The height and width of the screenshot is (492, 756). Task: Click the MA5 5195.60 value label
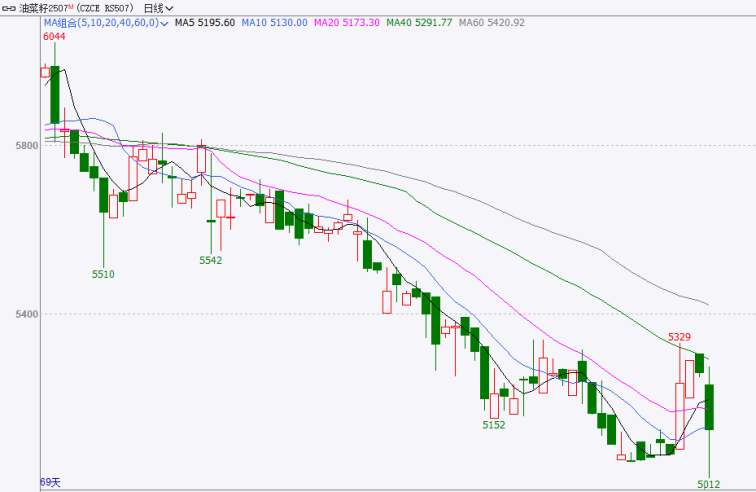click(x=205, y=23)
